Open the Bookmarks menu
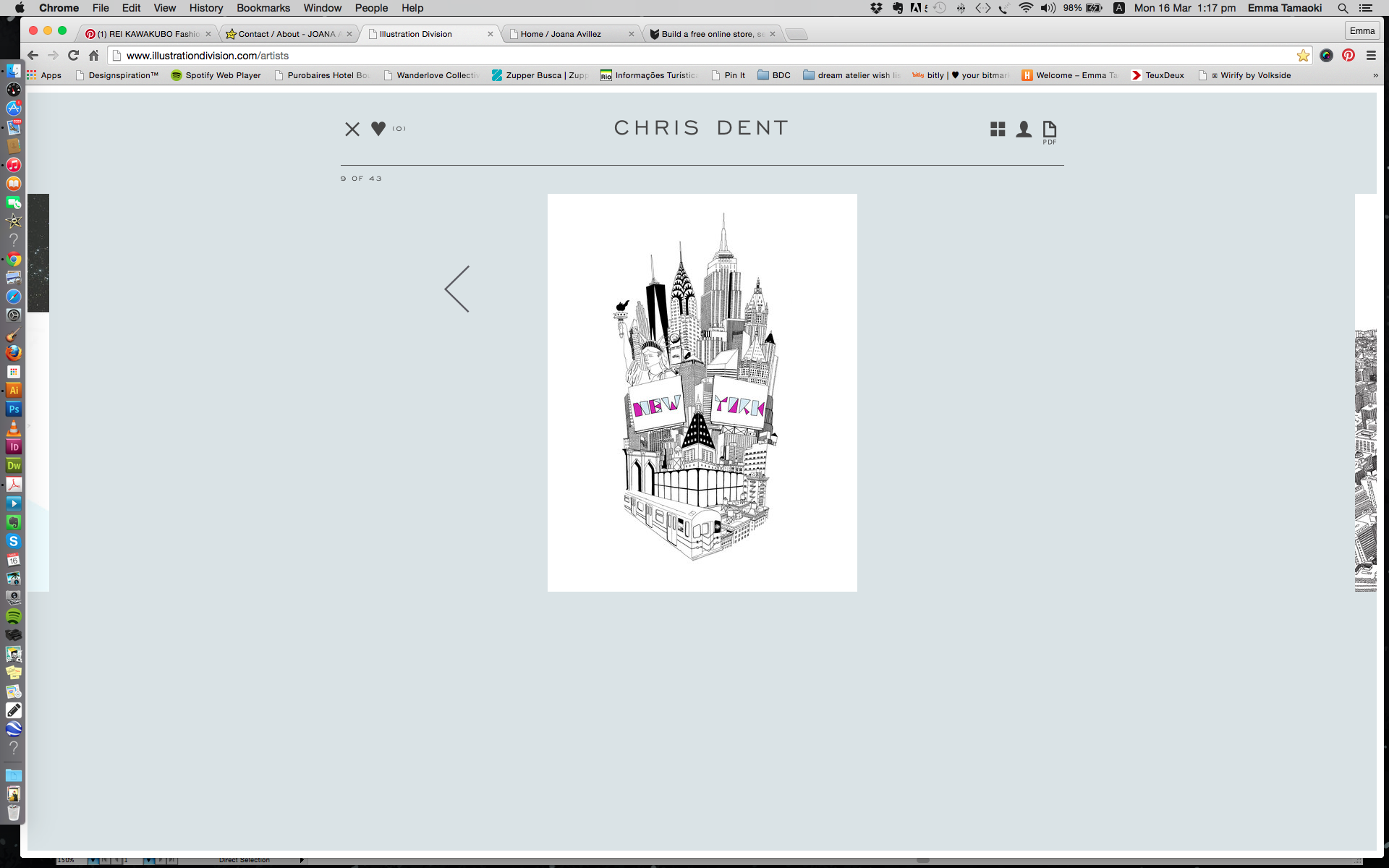 click(263, 8)
